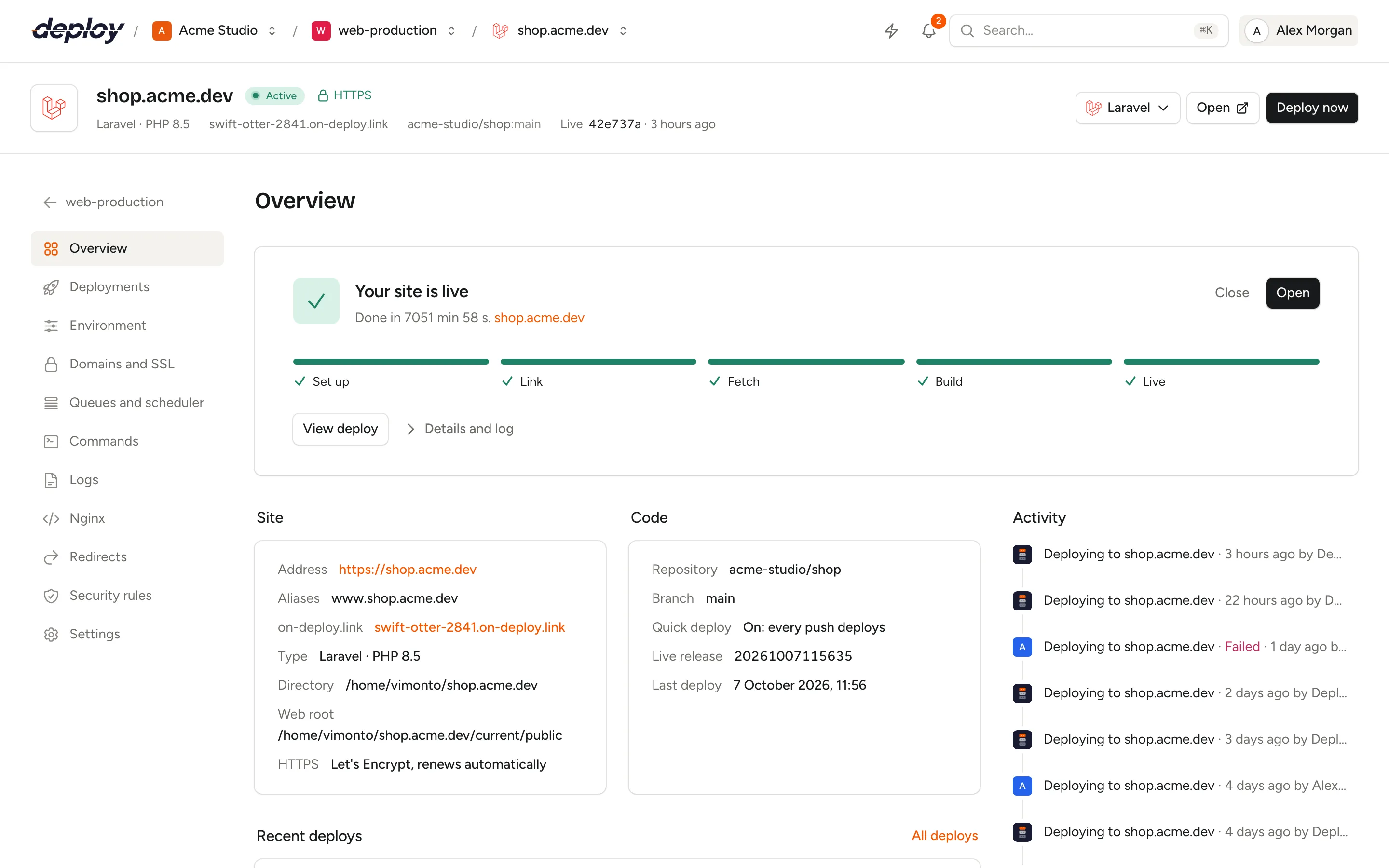Screen dimensions: 1389x868
Task: Open notifications bell with badge
Action: (x=929, y=30)
